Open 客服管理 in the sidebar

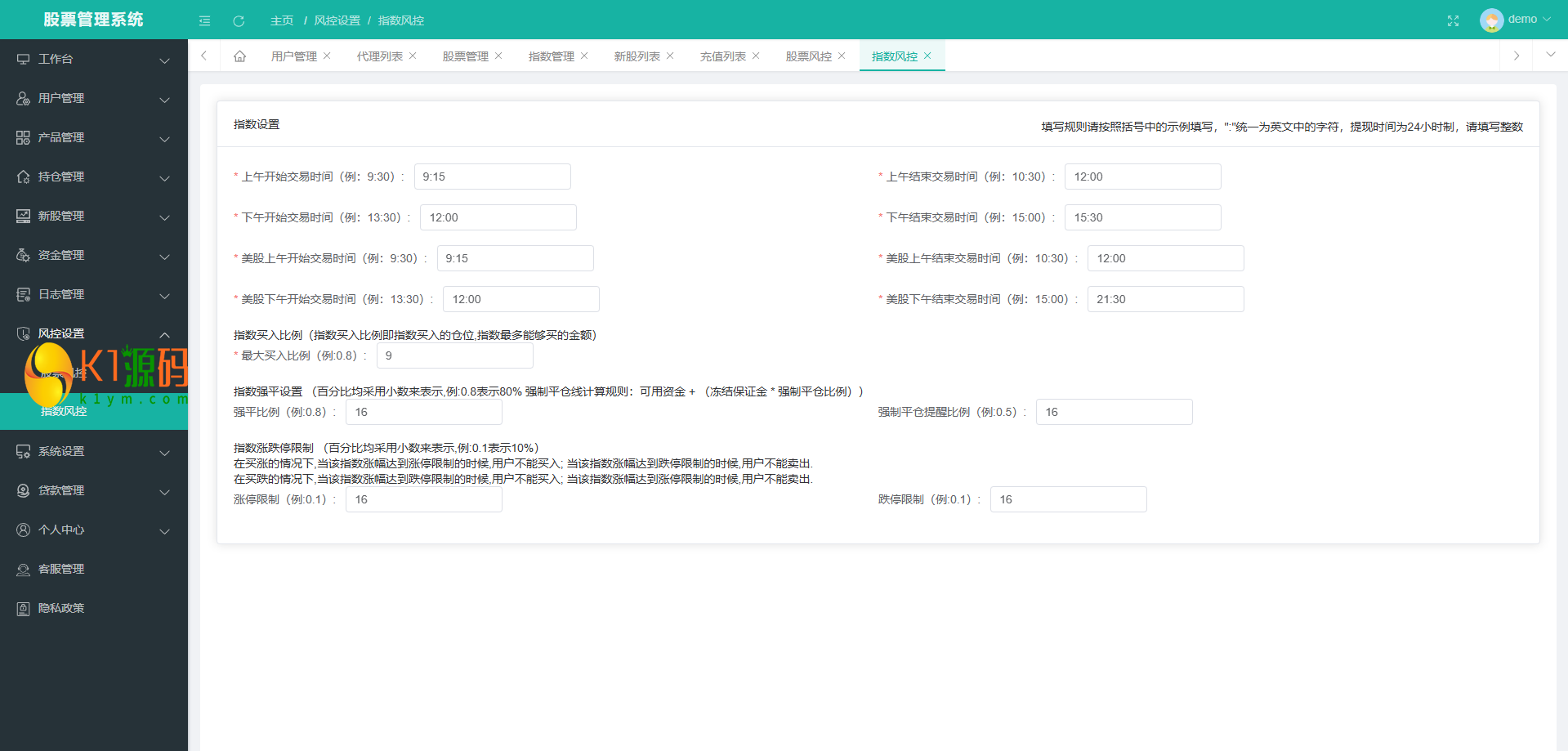pos(61,570)
